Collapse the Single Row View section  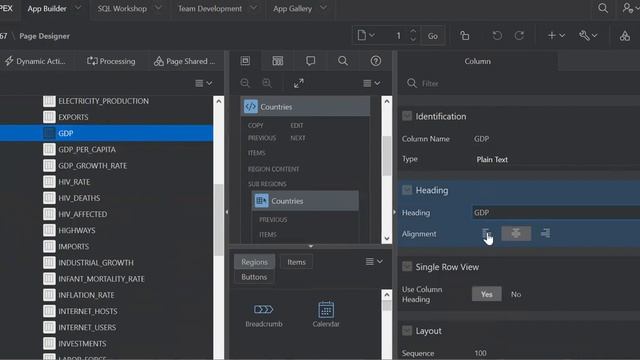click(407, 267)
